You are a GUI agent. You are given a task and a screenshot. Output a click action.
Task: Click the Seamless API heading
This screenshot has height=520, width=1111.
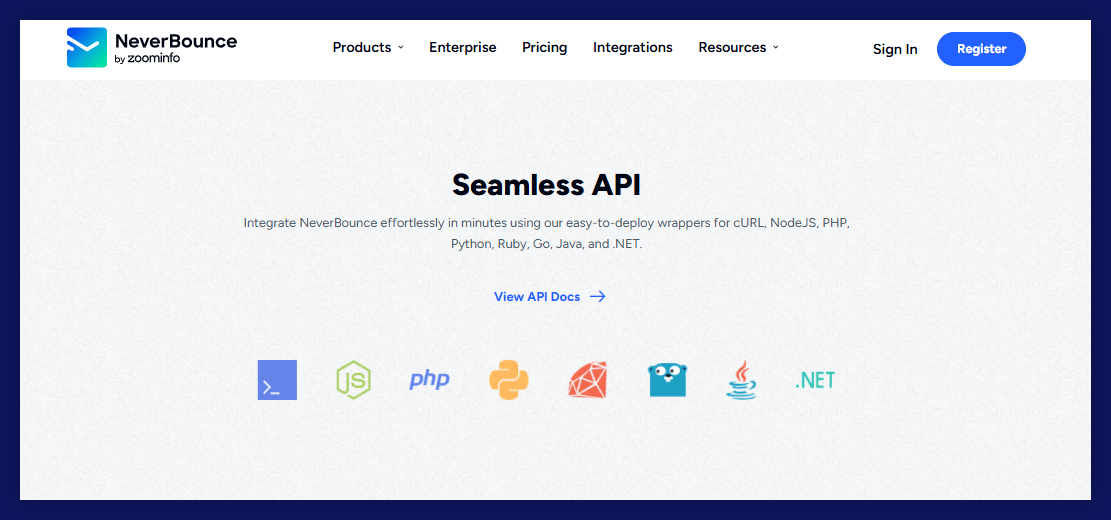(x=546, y=185)
